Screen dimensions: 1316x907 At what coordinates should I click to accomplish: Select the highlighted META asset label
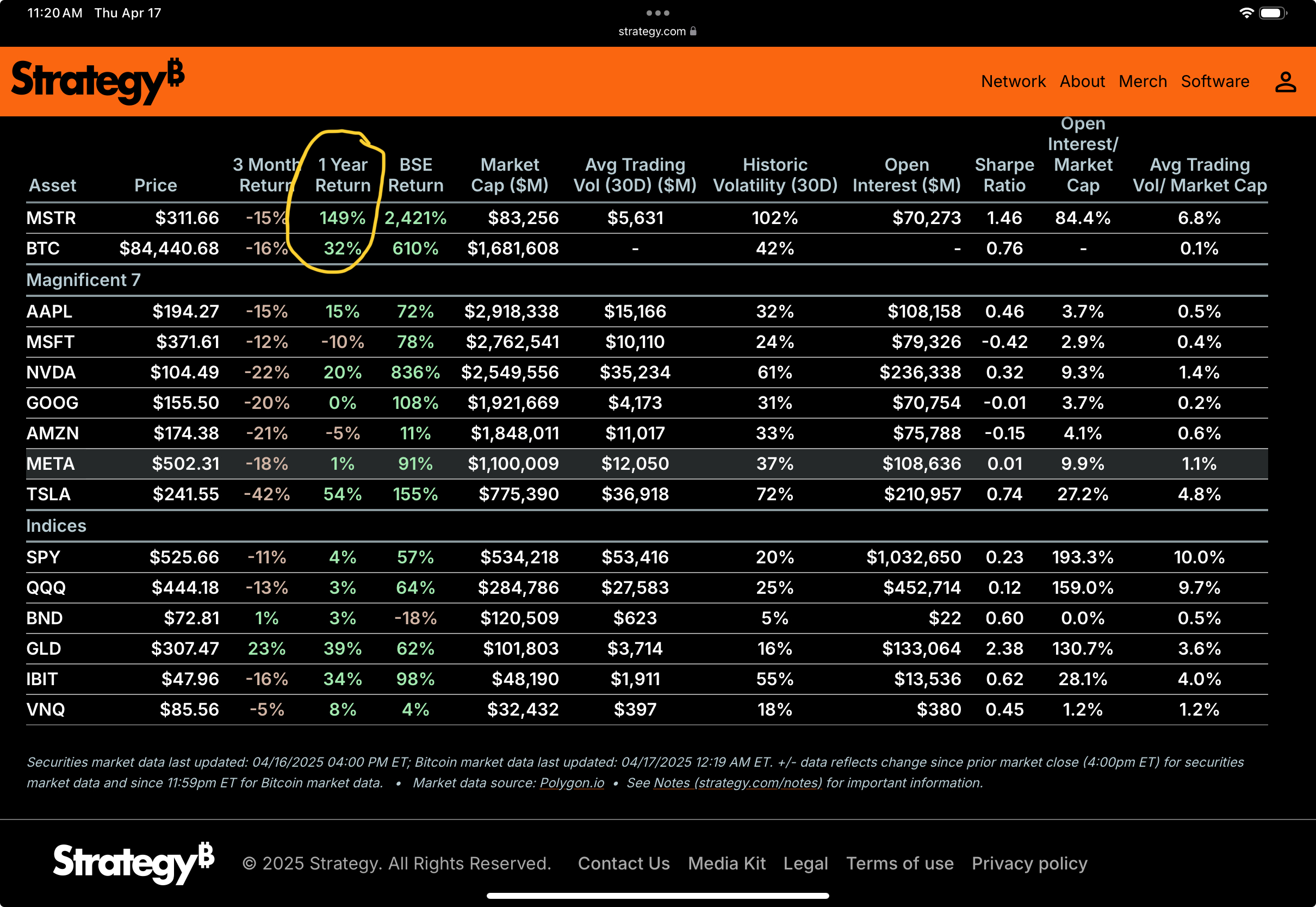(x=50, y=464)
